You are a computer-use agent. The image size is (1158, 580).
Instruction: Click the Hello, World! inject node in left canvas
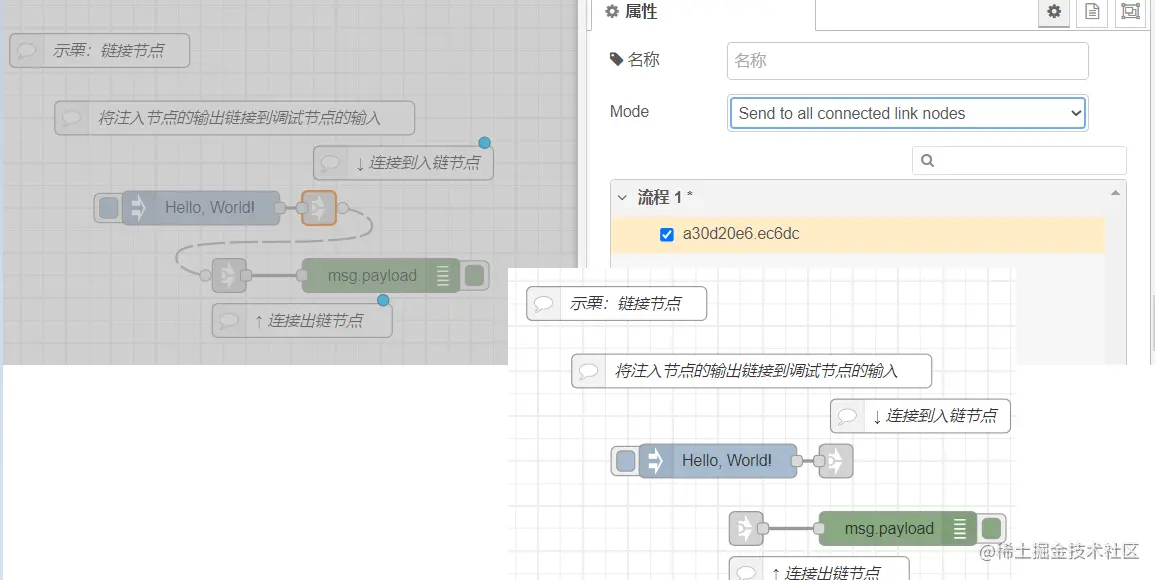(x=201, y=208)
